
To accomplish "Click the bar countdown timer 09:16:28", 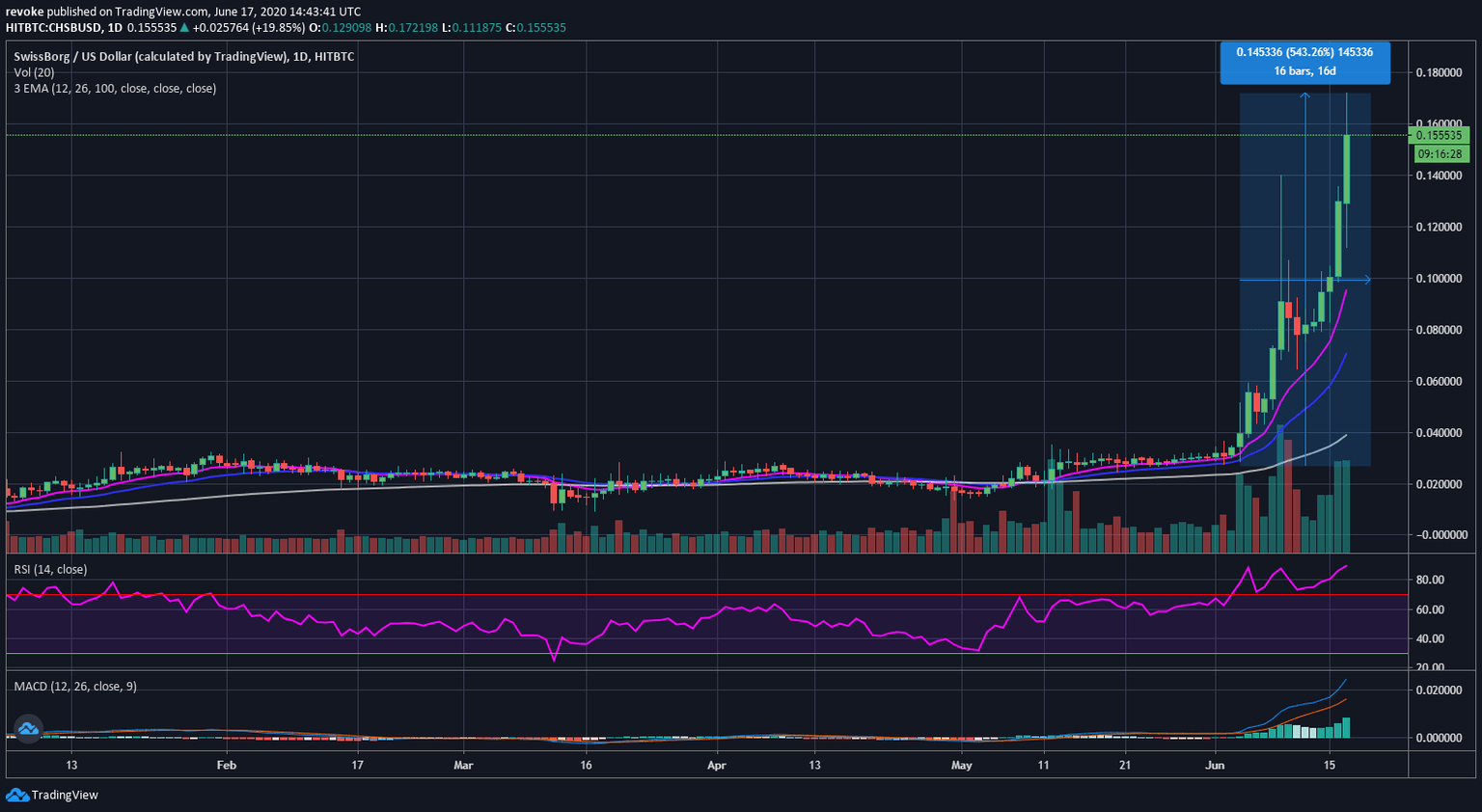I will pyautogui.click(x=1440, y=154).
